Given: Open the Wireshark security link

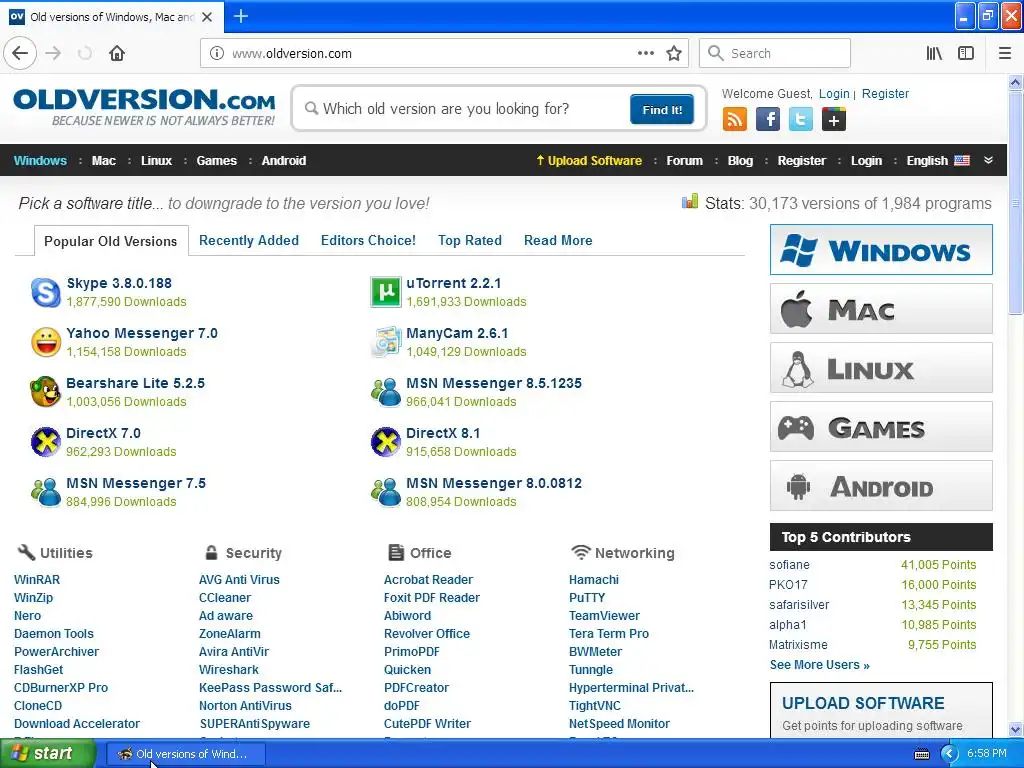Looking at the screenshot, I should [229, 669].
